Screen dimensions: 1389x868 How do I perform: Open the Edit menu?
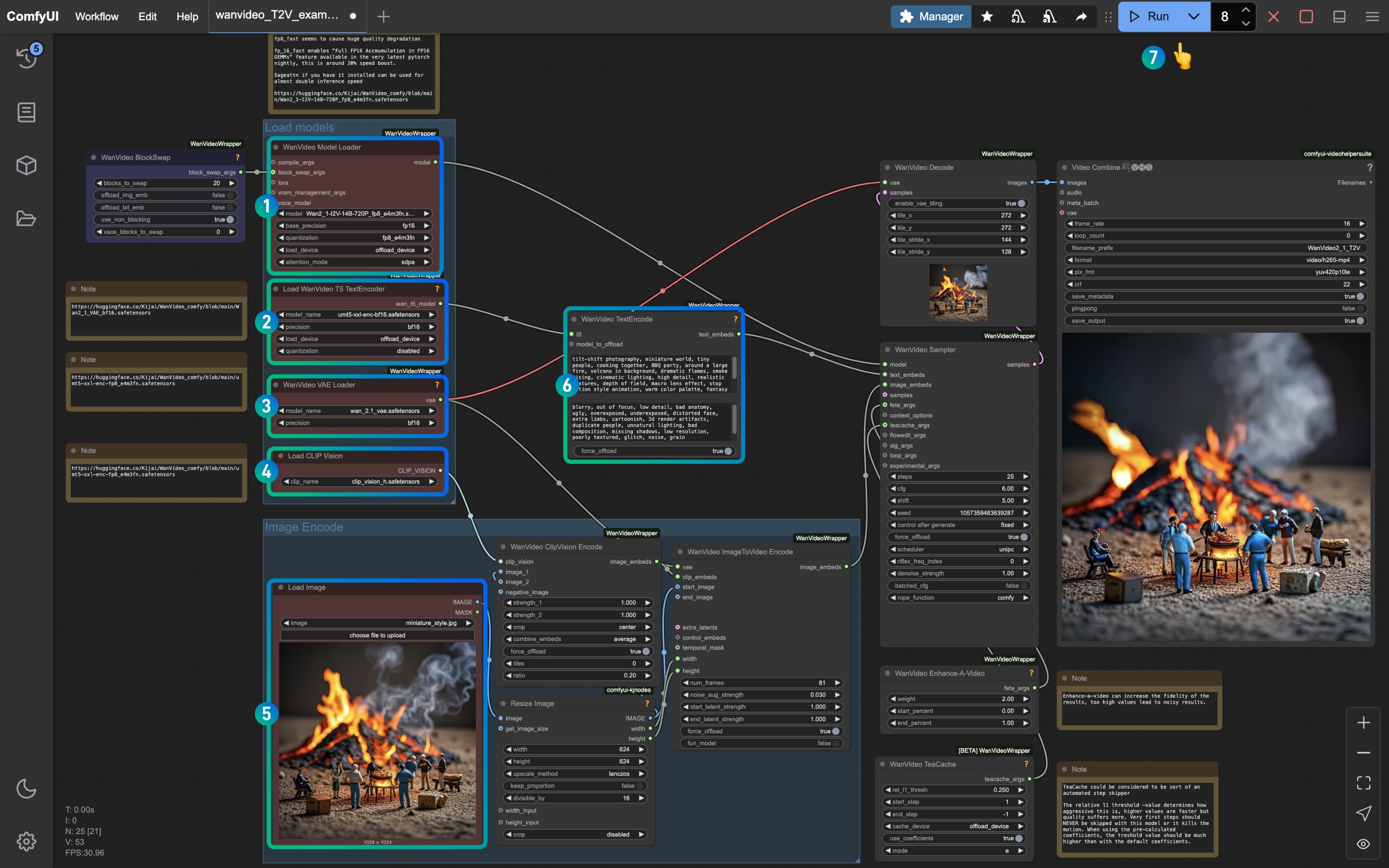pos(147,16)
